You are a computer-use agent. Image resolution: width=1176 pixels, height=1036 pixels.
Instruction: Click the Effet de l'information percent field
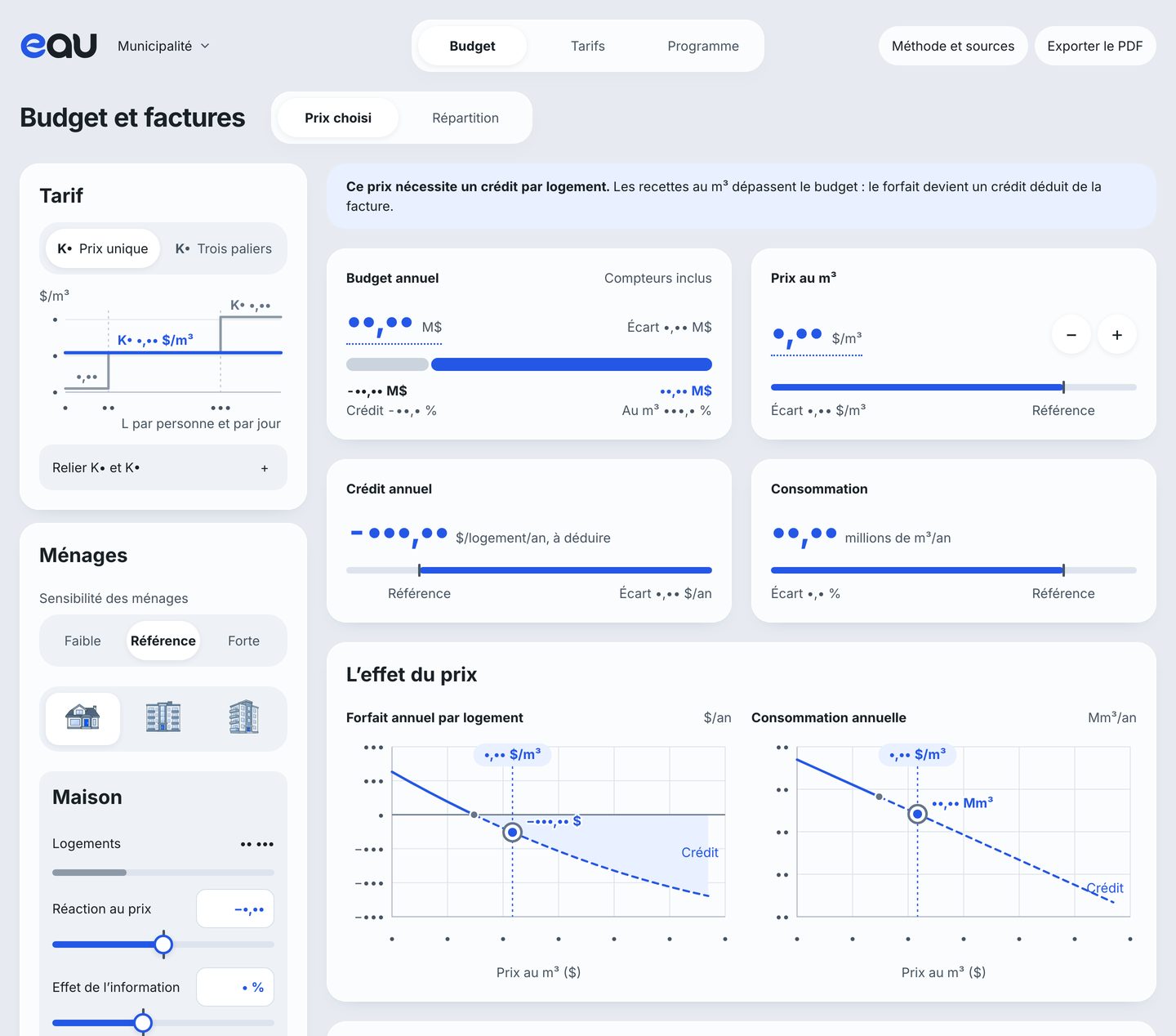(235, 987)
